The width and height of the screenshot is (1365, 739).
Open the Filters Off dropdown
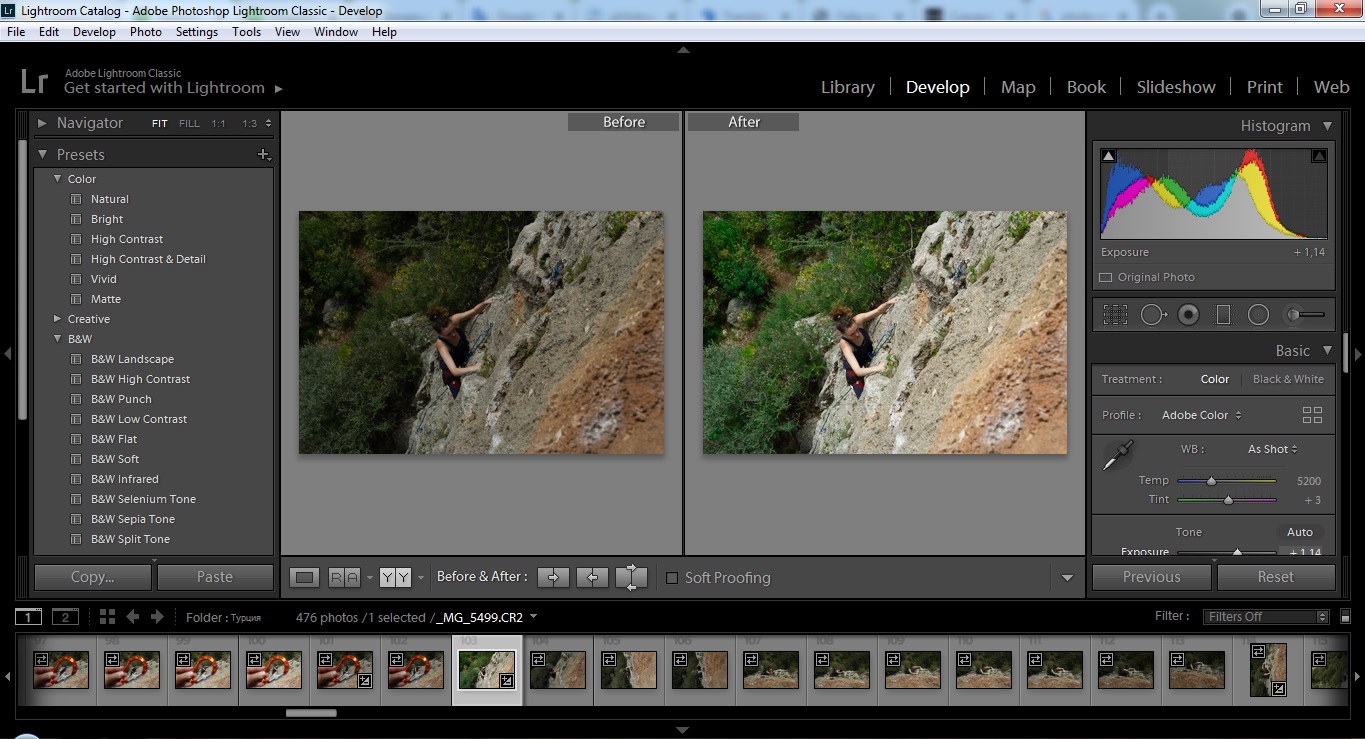tap(1266, 617)
